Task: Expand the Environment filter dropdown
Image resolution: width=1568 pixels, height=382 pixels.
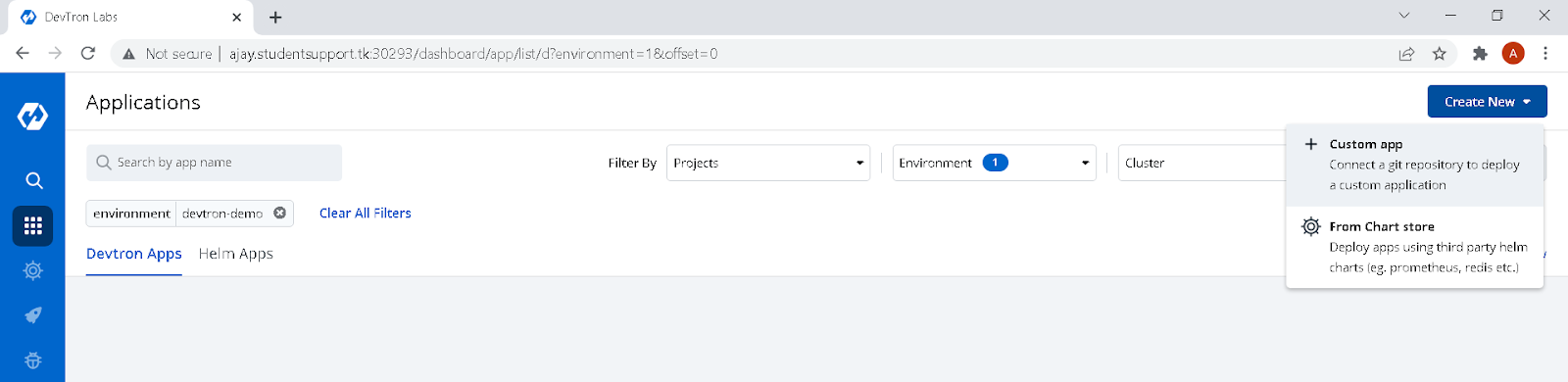Action: 995,163
